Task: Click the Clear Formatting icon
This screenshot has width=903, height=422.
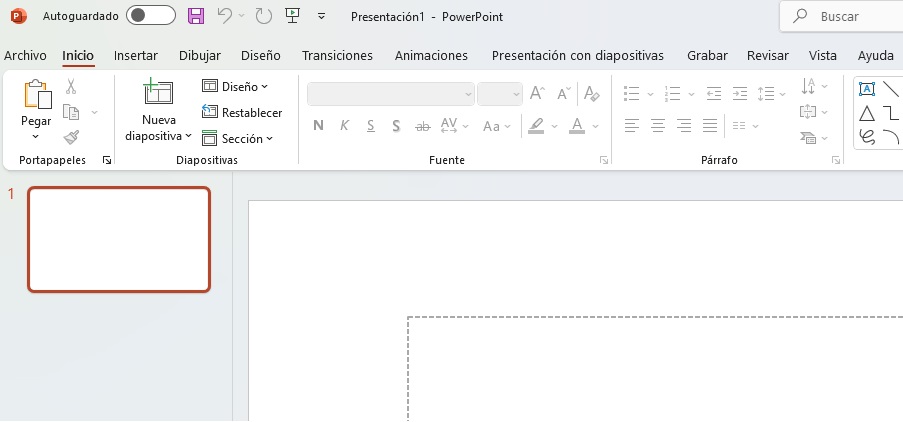Action: pos(591,94)
